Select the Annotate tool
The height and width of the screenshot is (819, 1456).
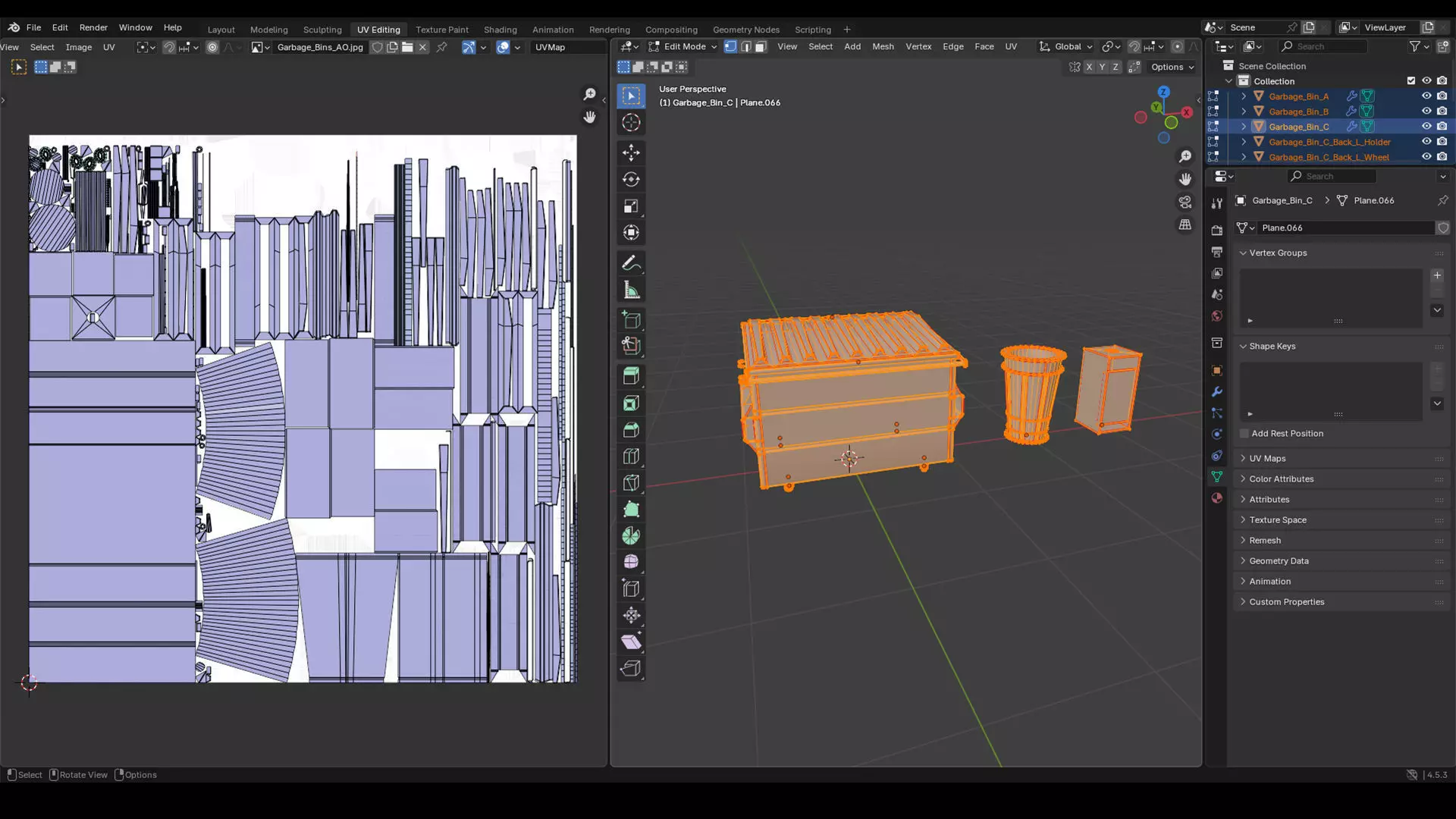[x=631, y=263]
